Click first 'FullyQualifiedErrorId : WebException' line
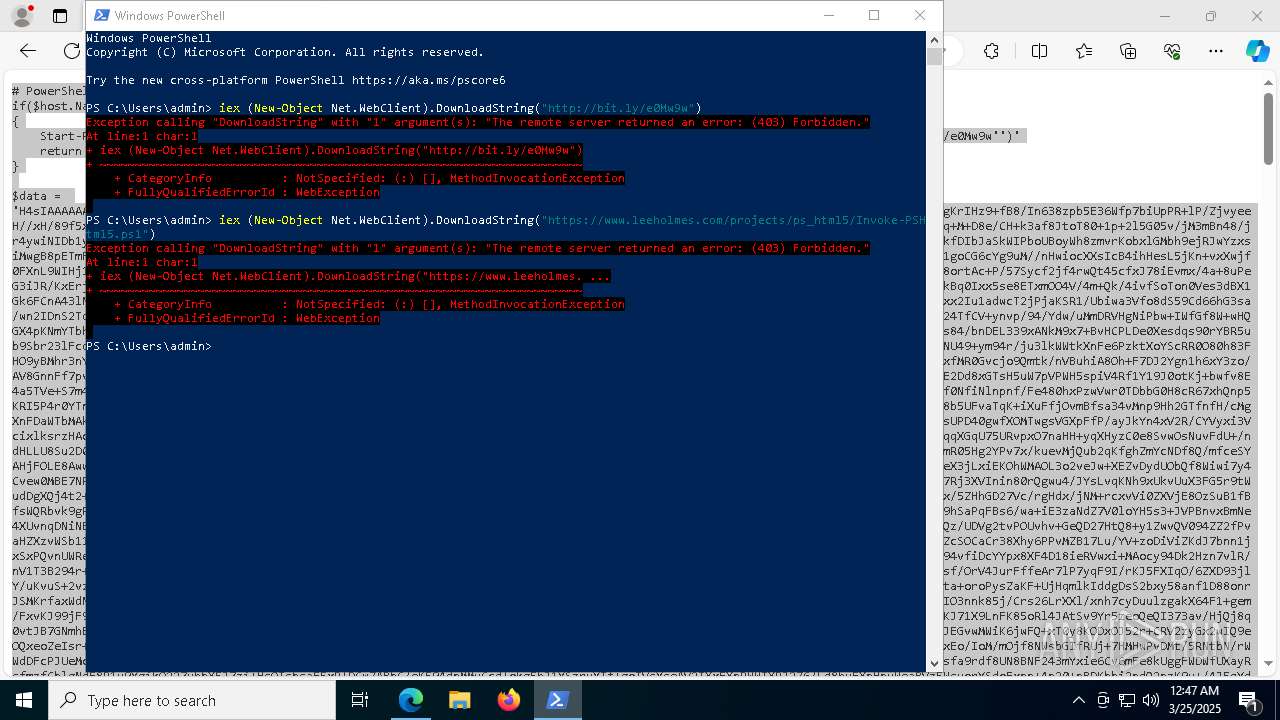1280x720 pixels. tap(247, 192)
